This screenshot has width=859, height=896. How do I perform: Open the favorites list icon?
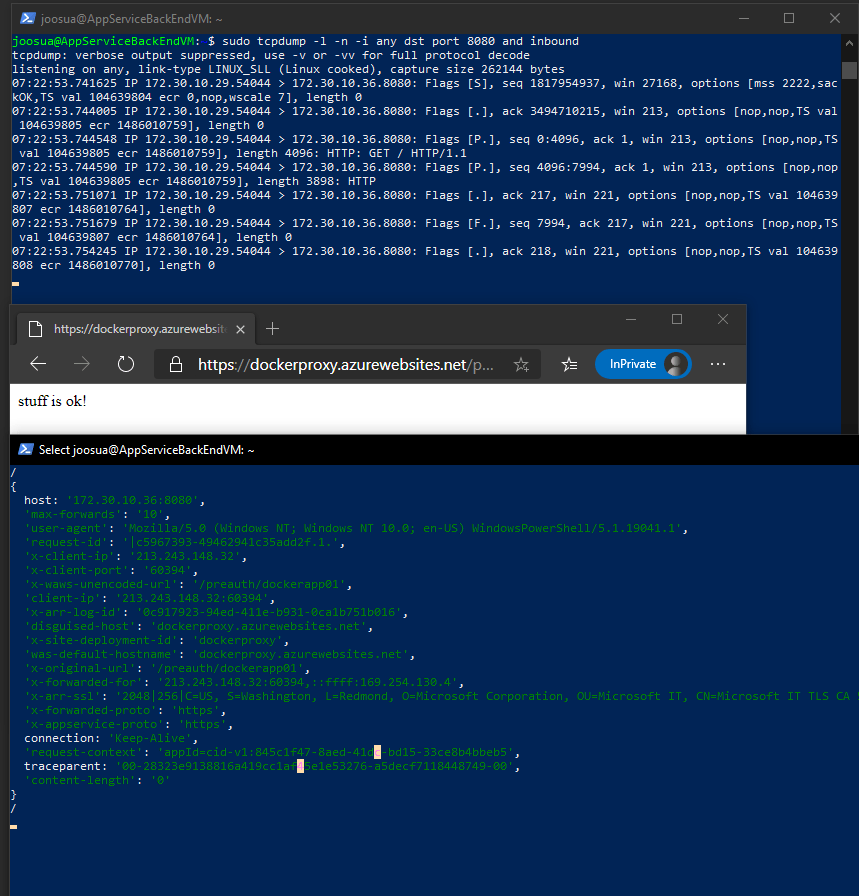(x=569, y=365)
